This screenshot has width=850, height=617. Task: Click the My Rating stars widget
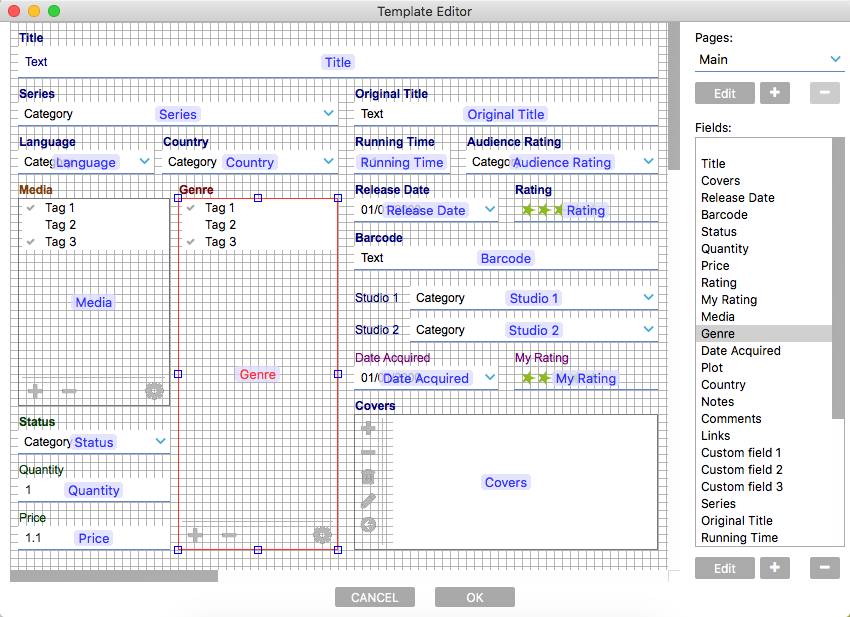point(585,378)
